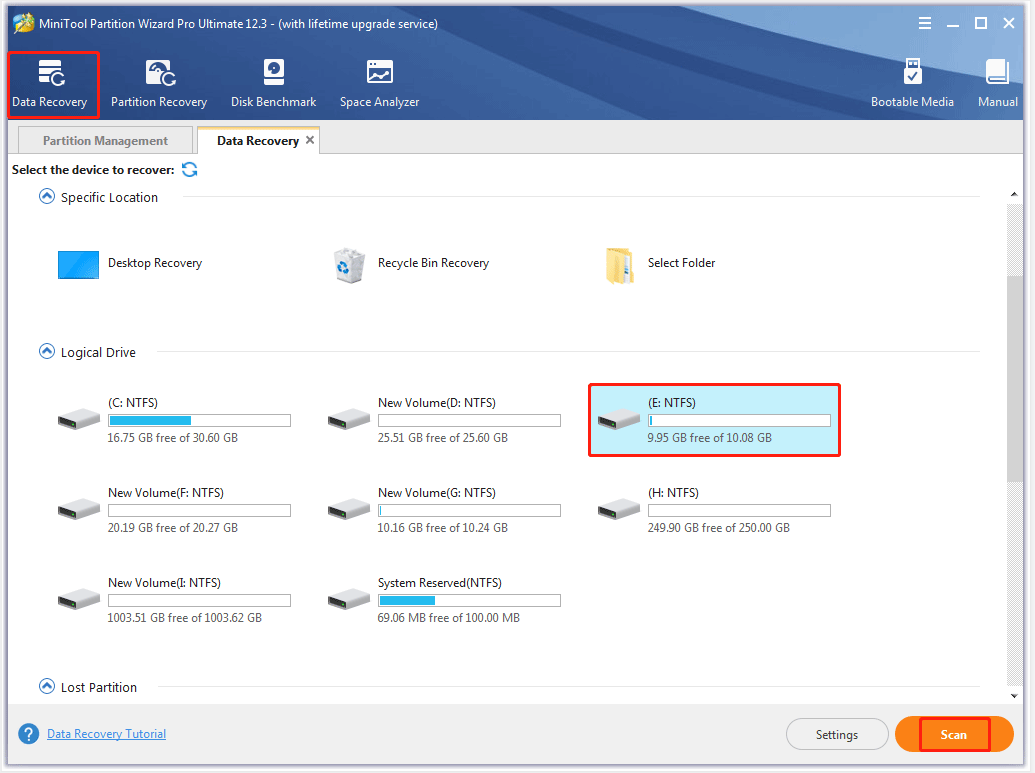Select New Volume F: drive icon
Image resolution: width=1035 pixels, height=773 pixels.
pyautogui.click(x=79, y=509)
